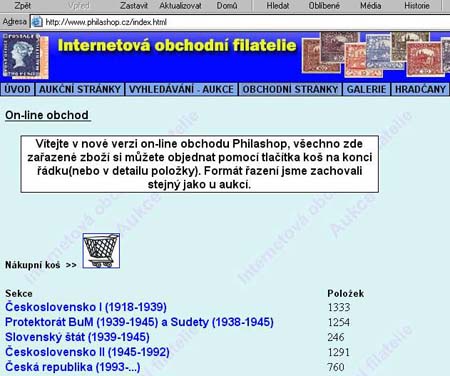Click the Internetová obchodní filatelie title

click(x=177, y=45)
